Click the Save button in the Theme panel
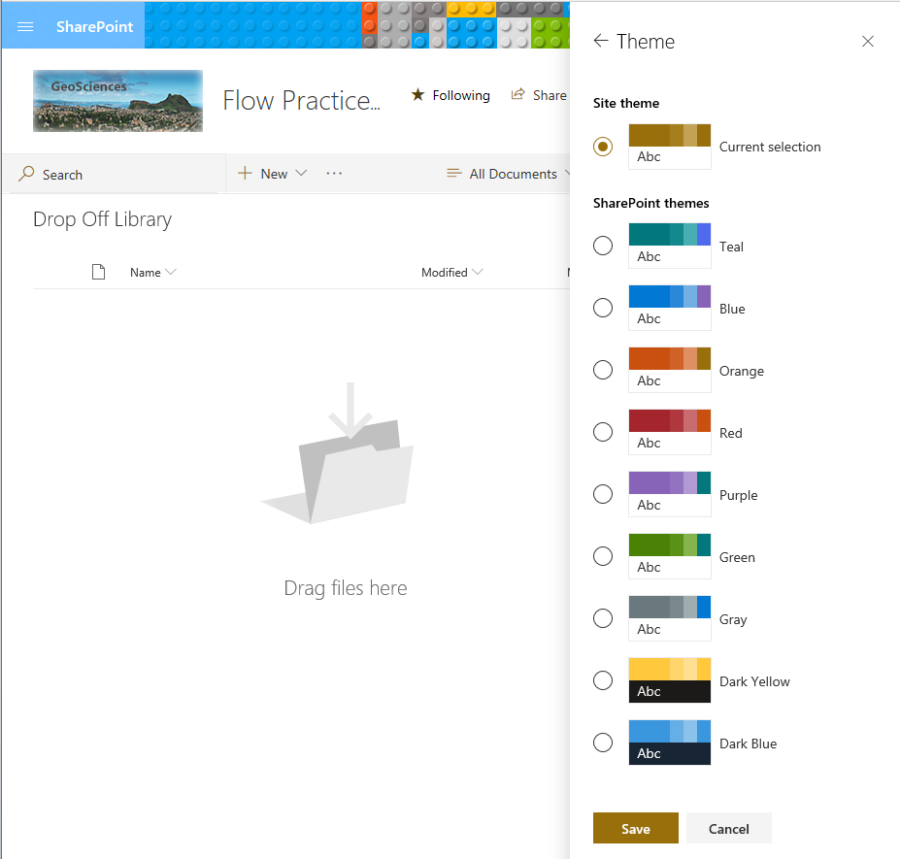The height and width of the screenshot is (859, 900). tap(635, 828)
